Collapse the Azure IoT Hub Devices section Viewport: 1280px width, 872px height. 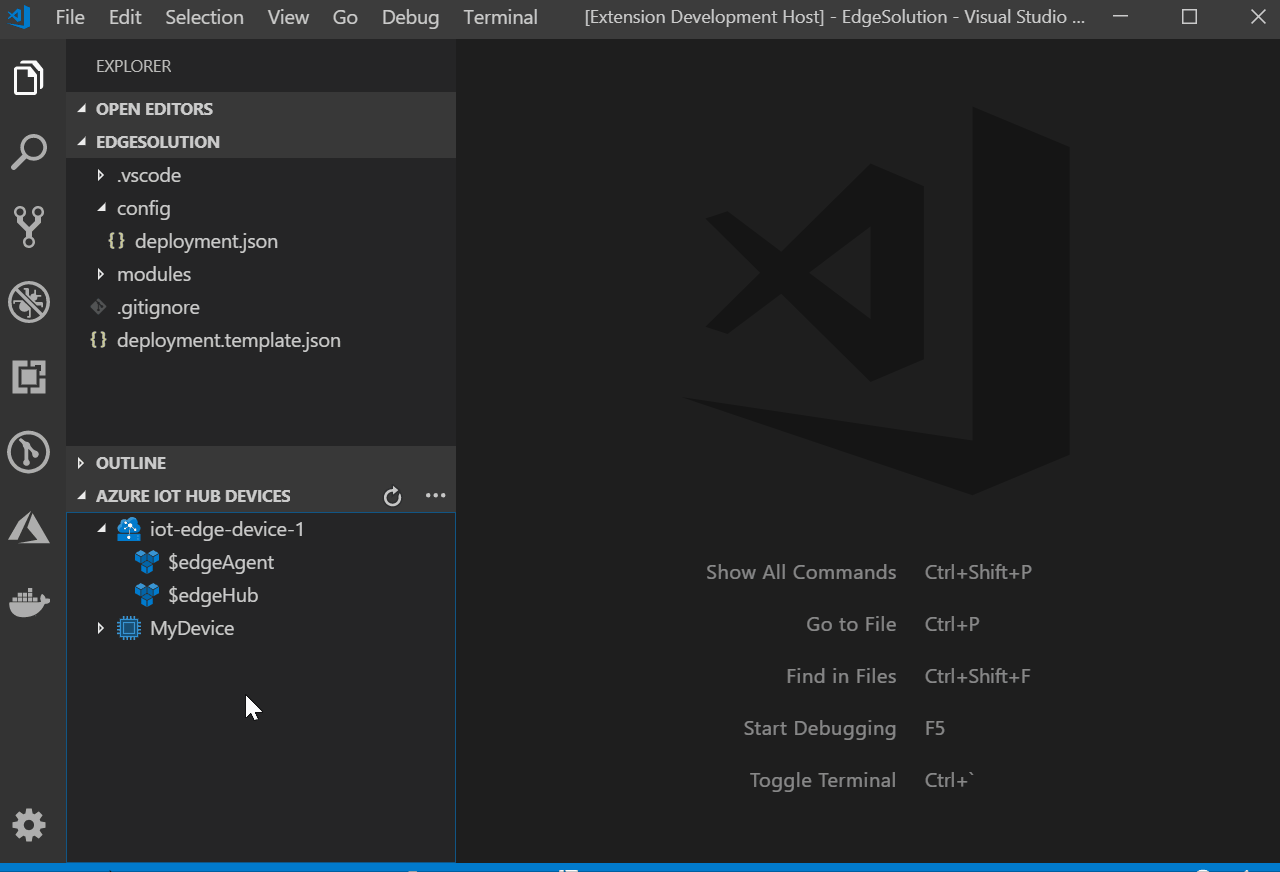[82, 496]
